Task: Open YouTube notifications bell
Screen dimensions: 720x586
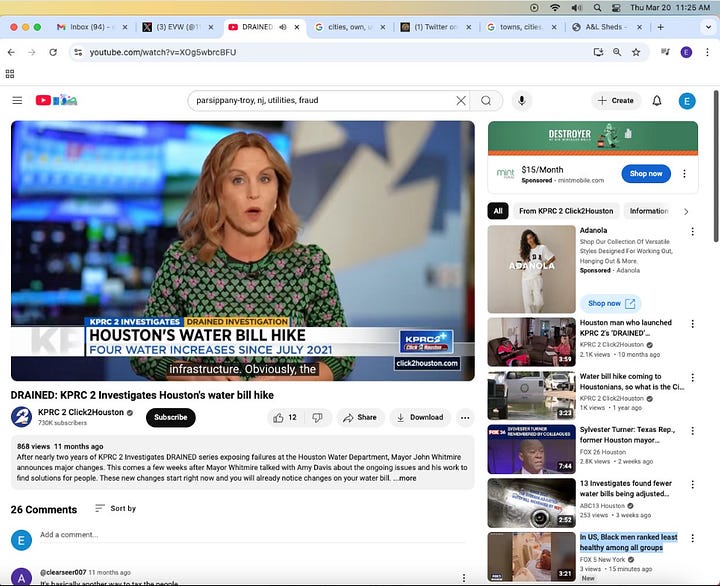Action: pyautogui.click(x=657, y=101)
